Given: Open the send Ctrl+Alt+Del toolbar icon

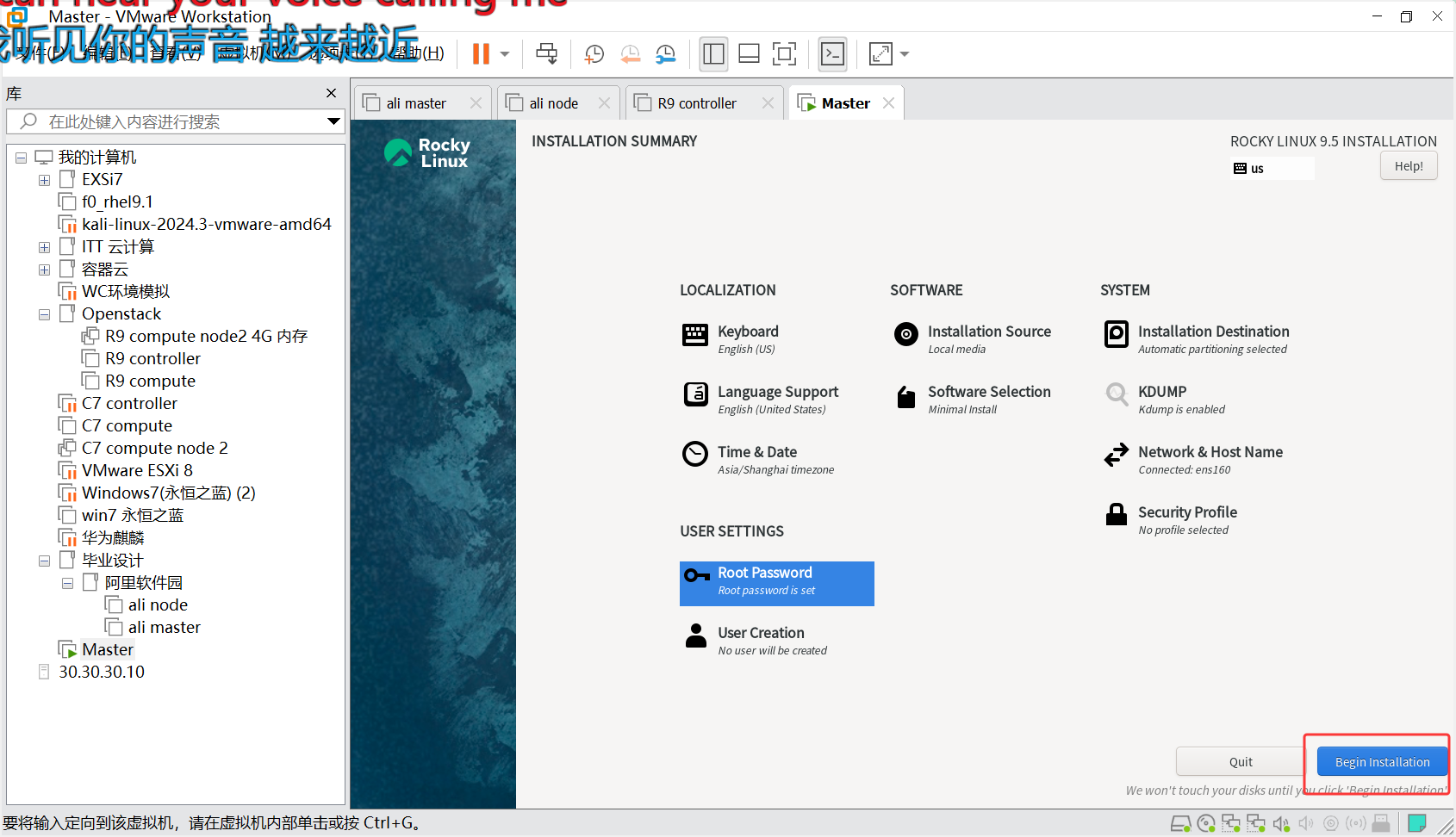Looking at the screenshot, I should [x=546, y=54].
